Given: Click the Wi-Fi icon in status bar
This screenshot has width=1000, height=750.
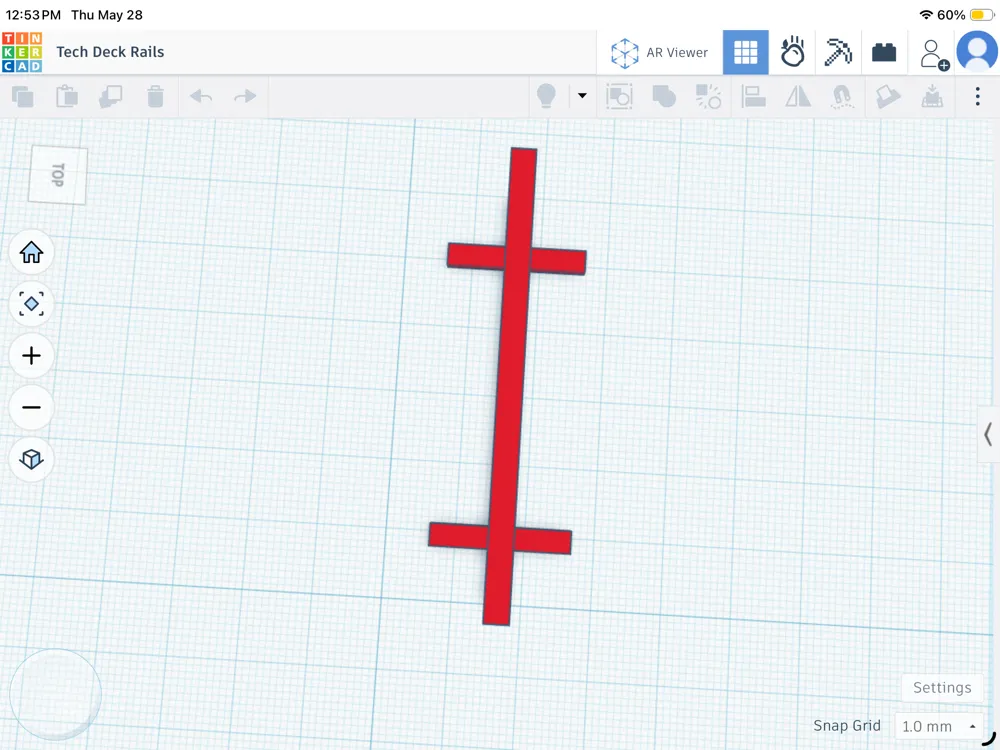Looking at the screenshot, I should coord(926,15).
